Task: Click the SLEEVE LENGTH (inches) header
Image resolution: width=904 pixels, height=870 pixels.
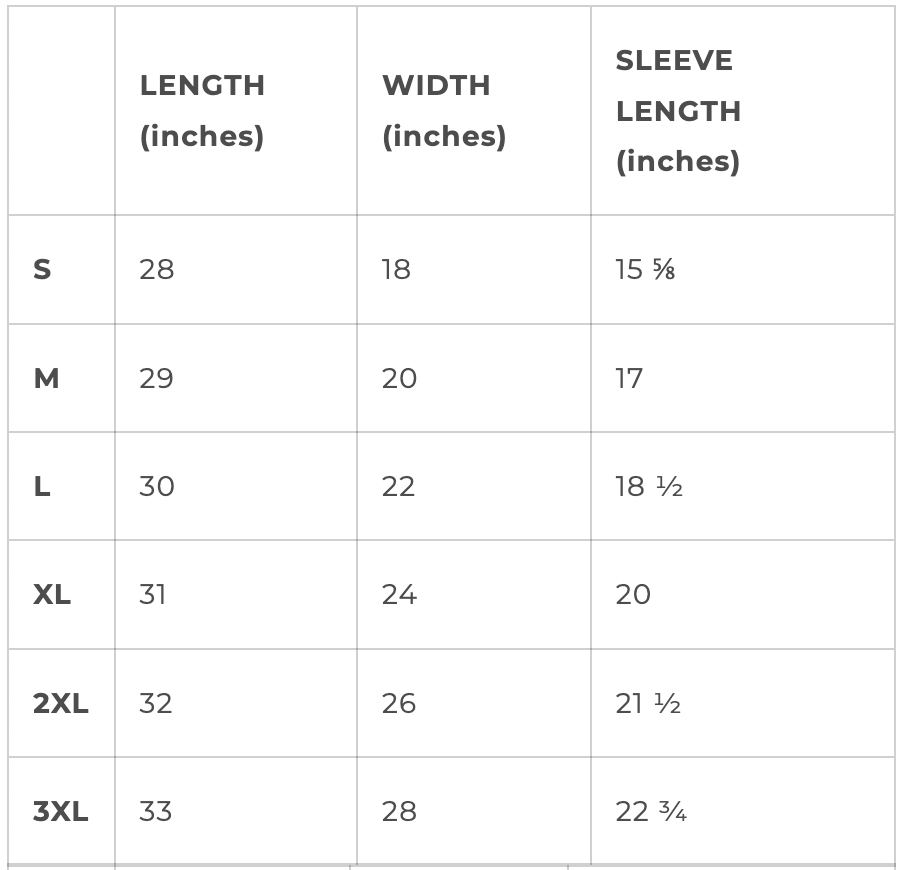Action: (x=678, y=111)
